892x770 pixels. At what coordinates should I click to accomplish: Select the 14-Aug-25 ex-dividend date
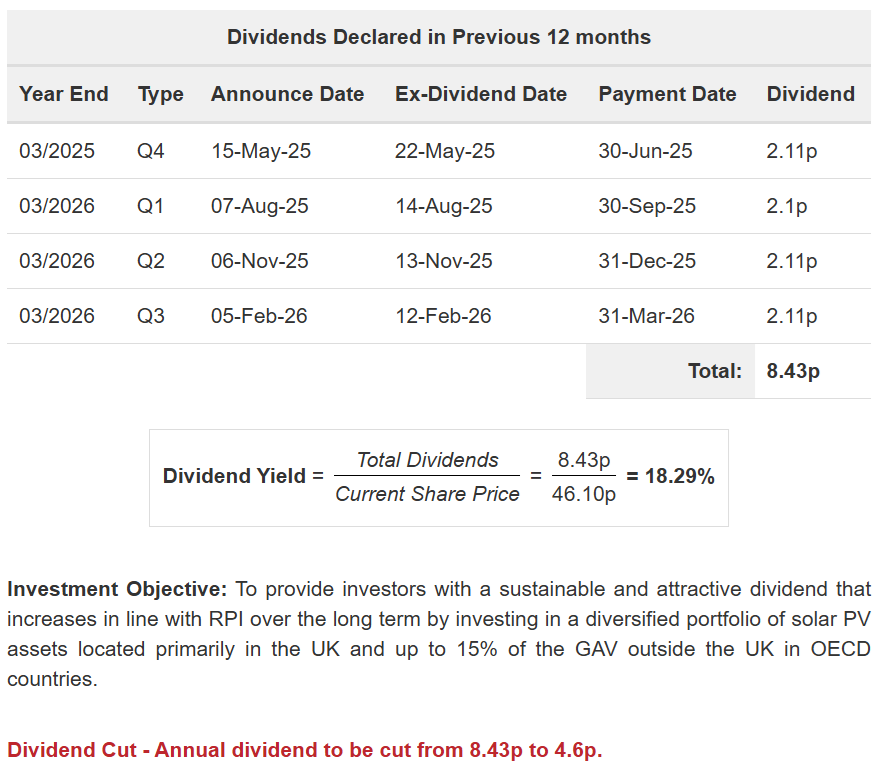click(x=444, y=206)
